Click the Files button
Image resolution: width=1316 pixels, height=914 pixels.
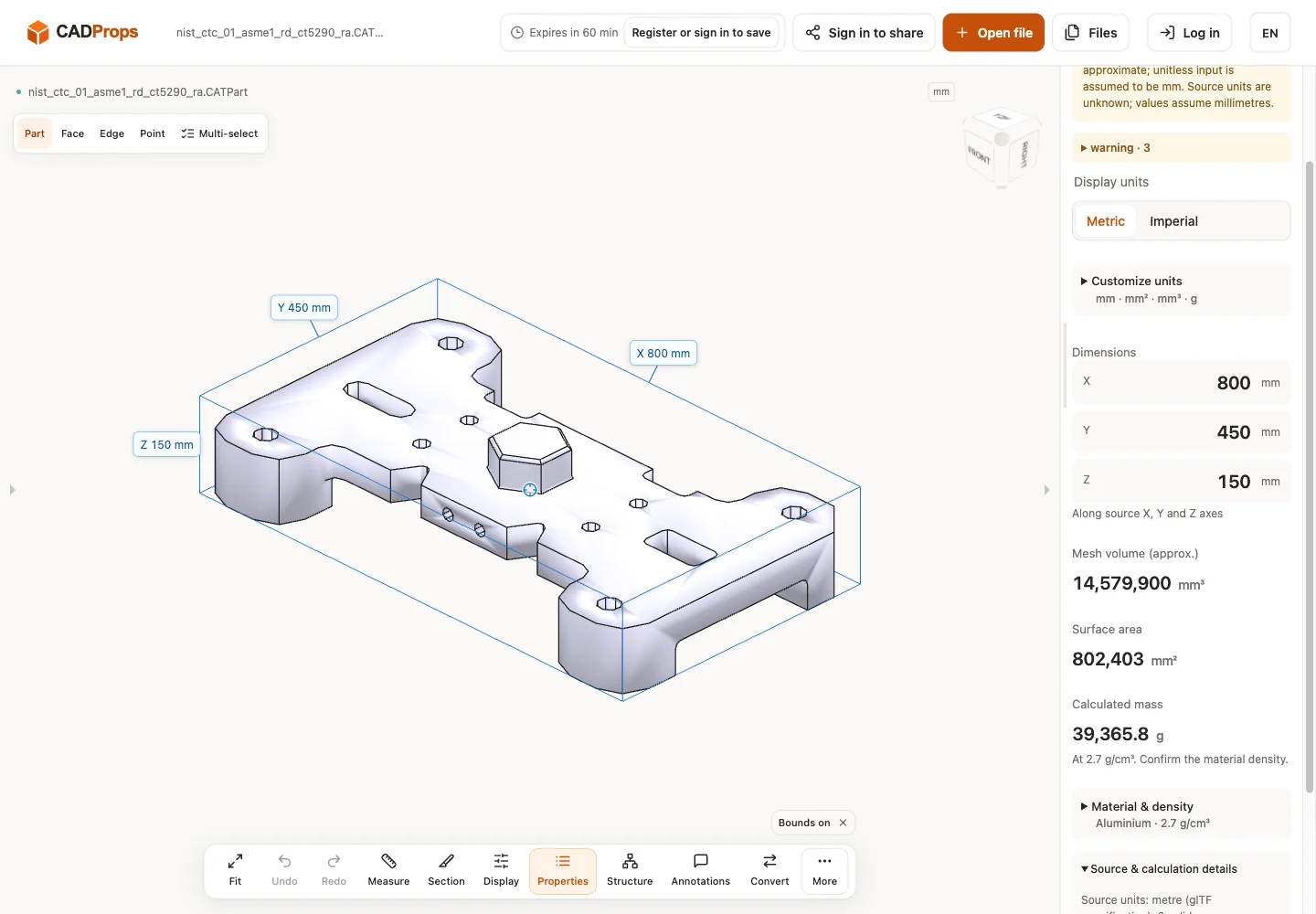pyautogui.click(x=1090, y=33)
